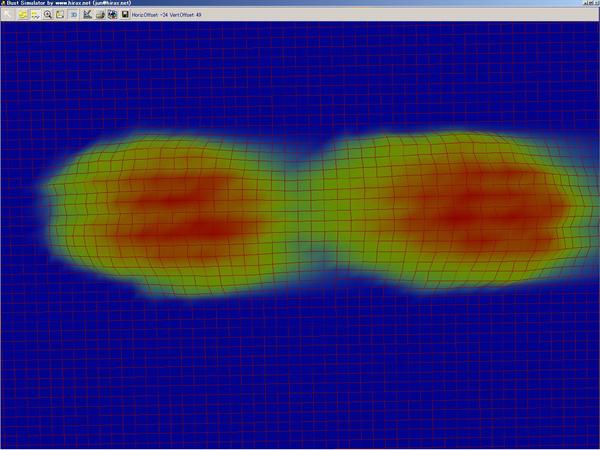600x450 pixels.
Task: Toggle the 3D view button
Action: (74, 15)
